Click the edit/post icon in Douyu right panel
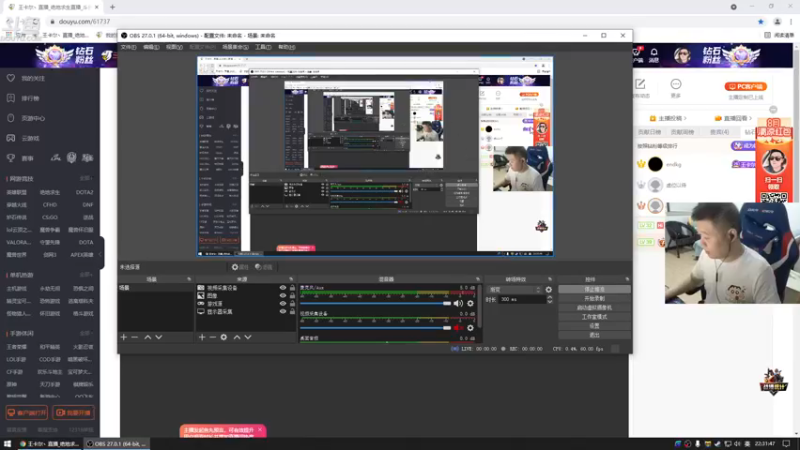This screenshot has width=800, height=450. click(640, 84)
